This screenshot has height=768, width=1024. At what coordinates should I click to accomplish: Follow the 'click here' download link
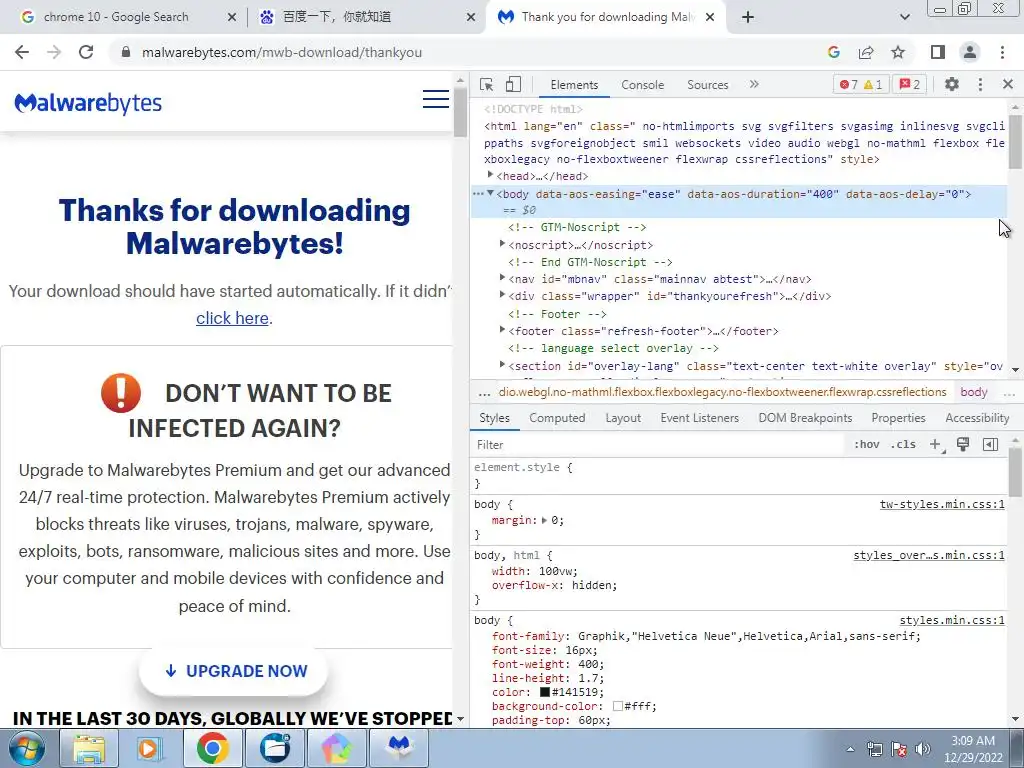pyautogui.click(x=232, y=318)
